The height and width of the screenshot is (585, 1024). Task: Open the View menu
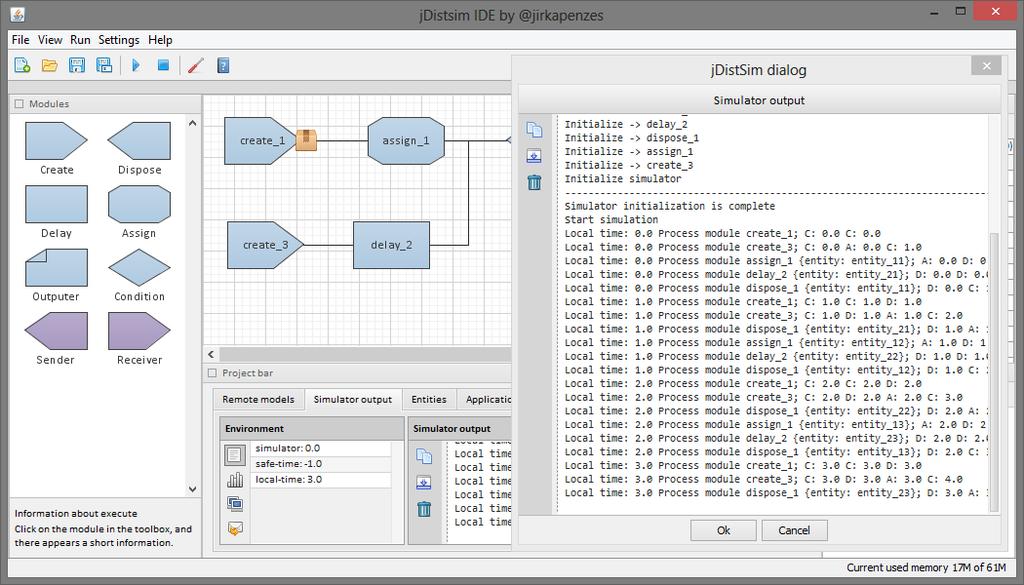click(50, 40)
